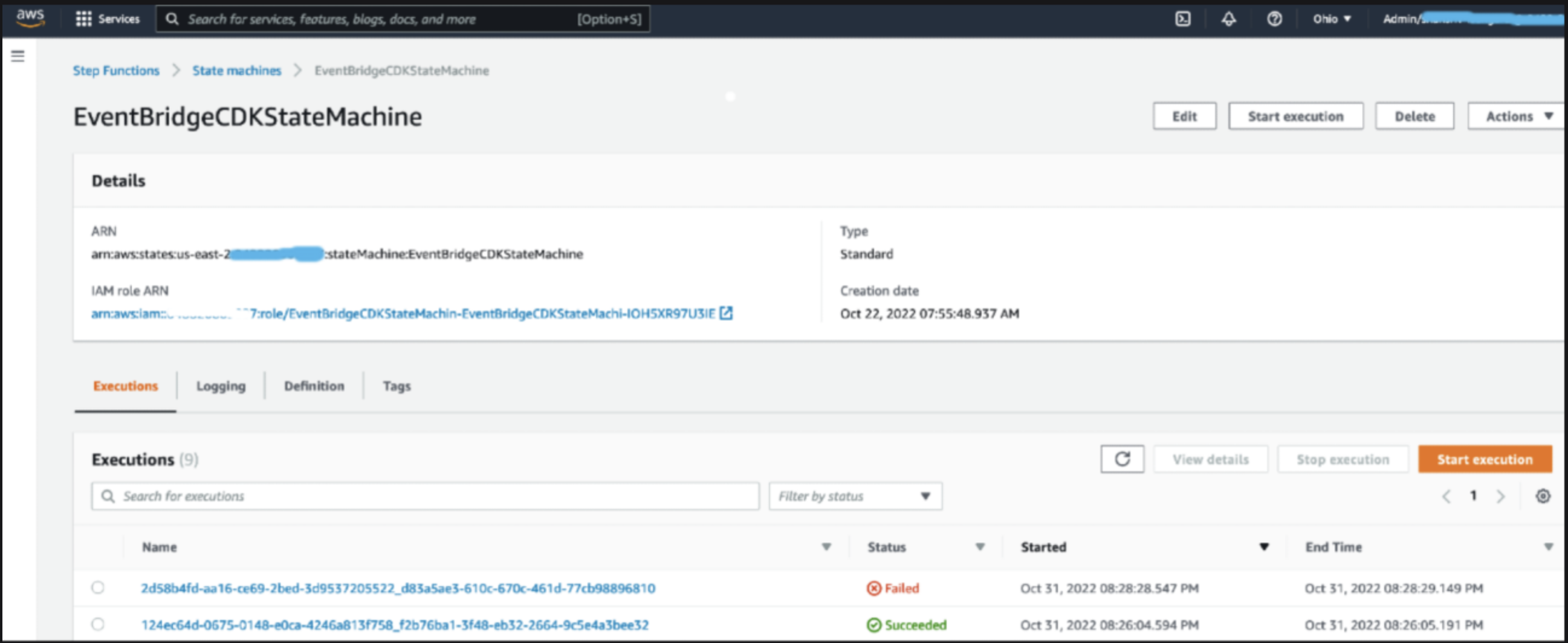1568x643 pixels.
Task: Click the Succeeded status checkmark icon
Action: (873, 625)
